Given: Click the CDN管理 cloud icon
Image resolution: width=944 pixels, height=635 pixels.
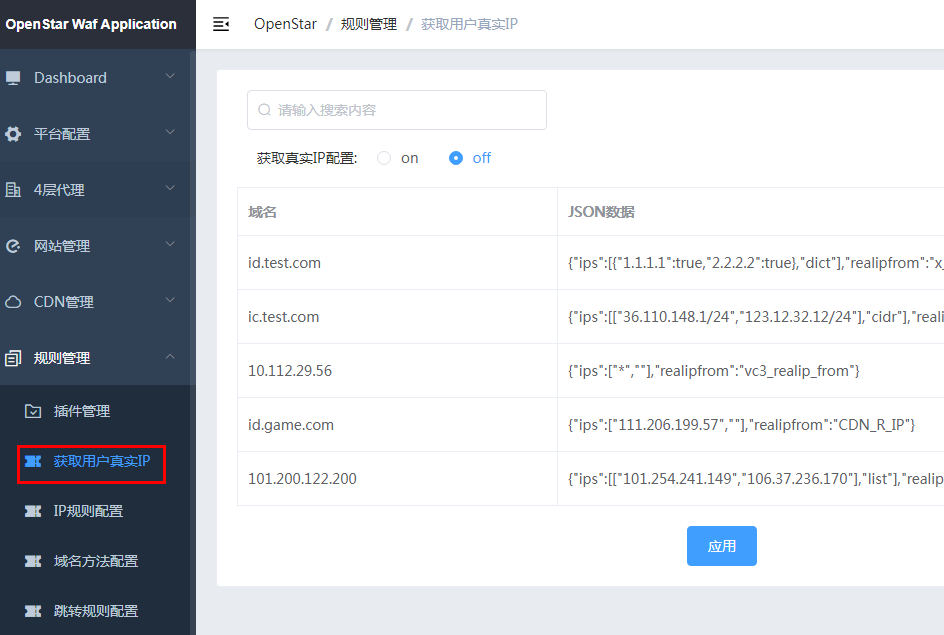Looking at the screenshot, I should tap(13, 302).
